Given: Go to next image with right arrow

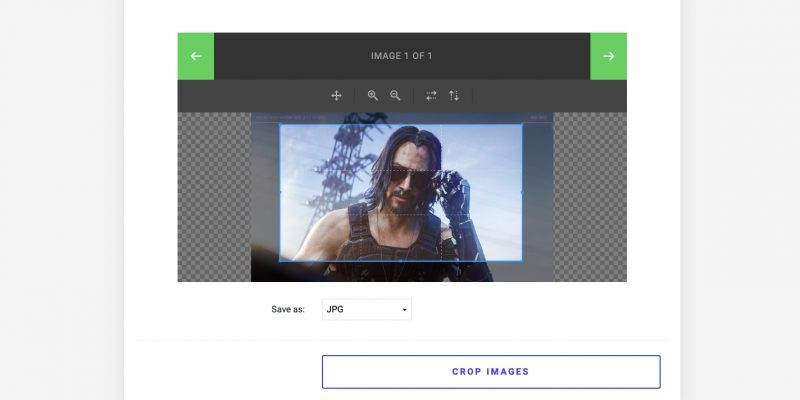Looking at the screenshot, I should click(608, 56).
